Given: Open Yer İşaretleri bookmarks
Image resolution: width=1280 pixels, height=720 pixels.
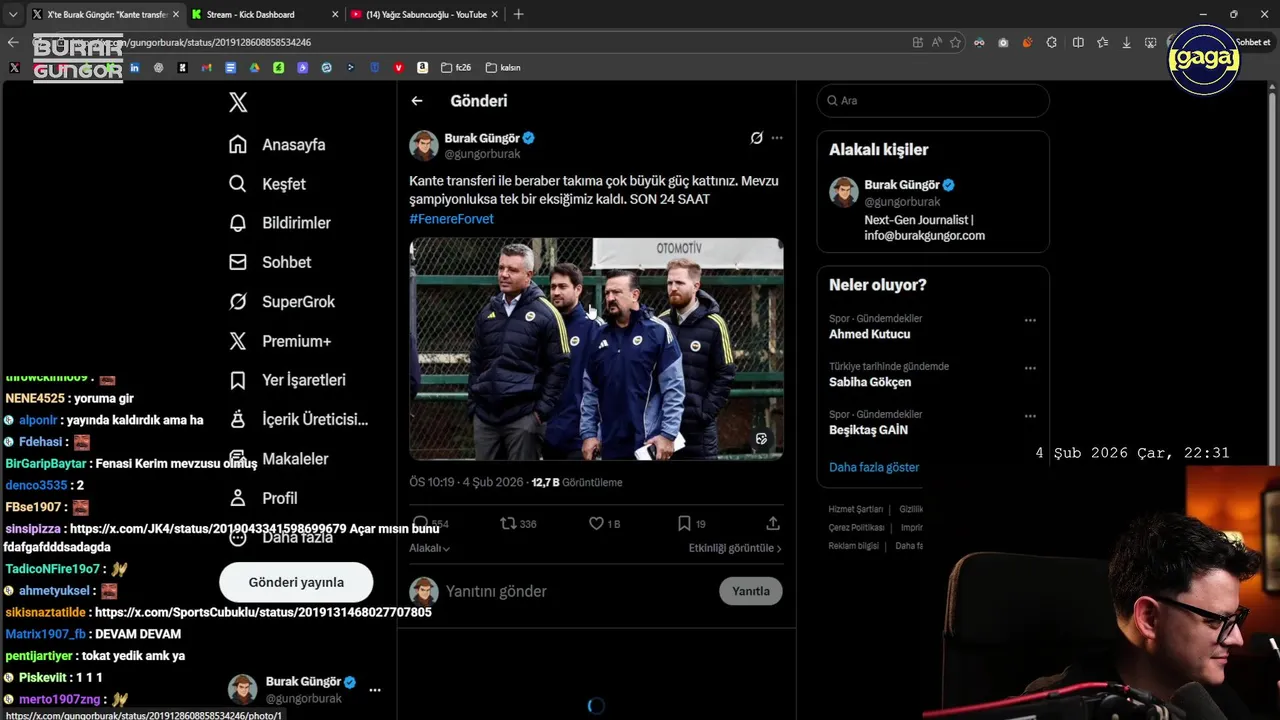Looking at the screenshot, I should click(287, 380).
